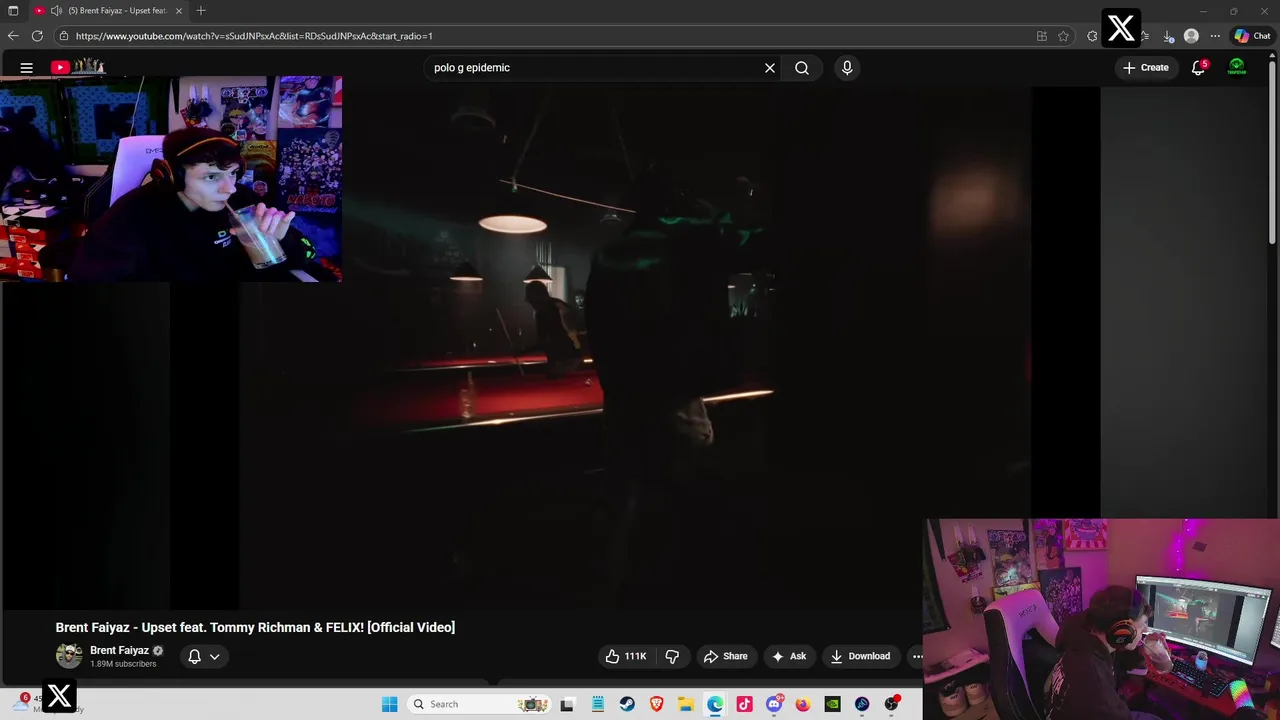Viewport: 1280px width, 720px height.
Task: Select the browser address bar URL
Action: pyautogui.click(x=254, y=36)
